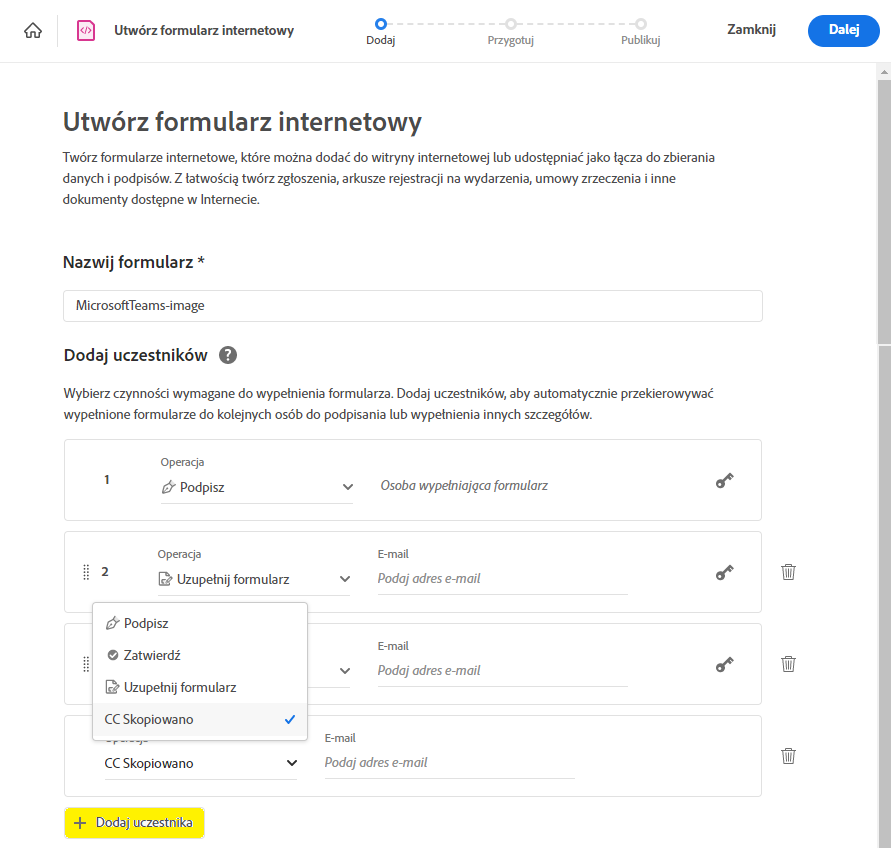The width and height of the screenshot is (891, 848).
Task: Delete participant 2 with trash icon
Action: point(788,572)
